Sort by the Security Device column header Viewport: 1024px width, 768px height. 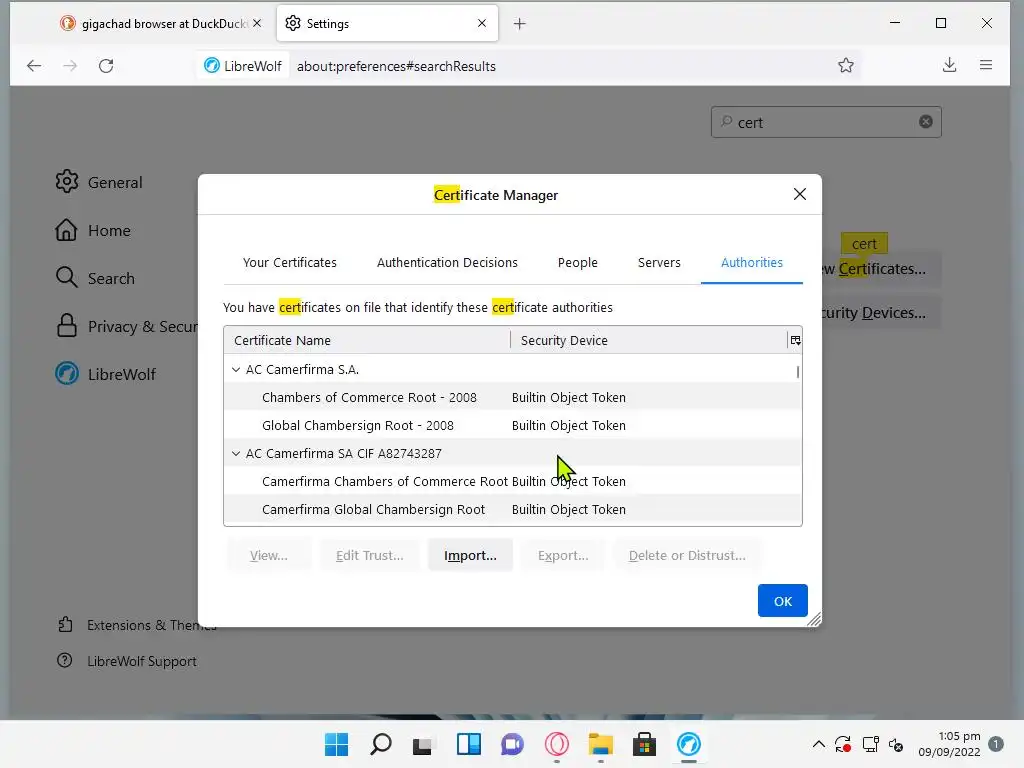648,340
